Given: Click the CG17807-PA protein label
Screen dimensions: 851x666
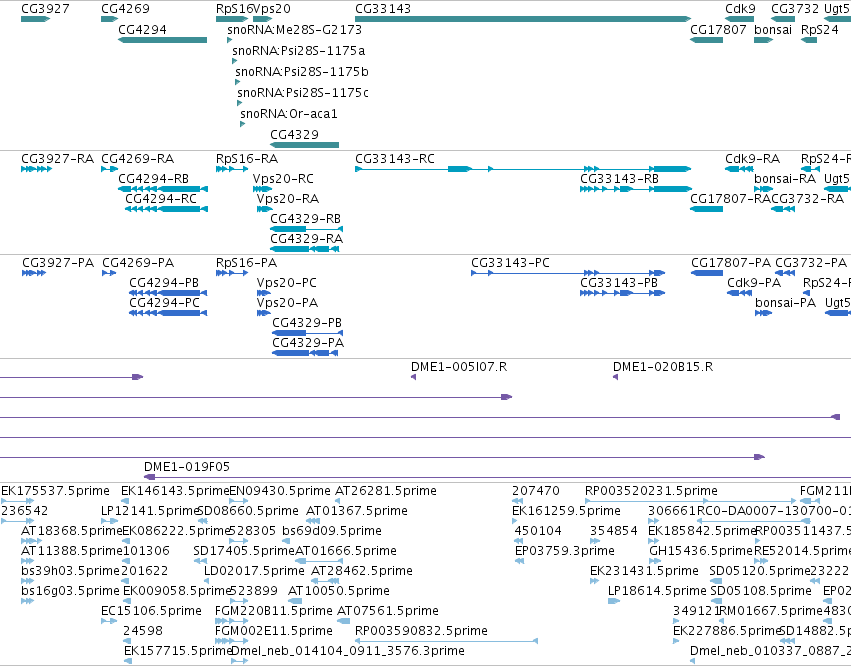Looking at the screenshot, I should [x=731, y=263].
